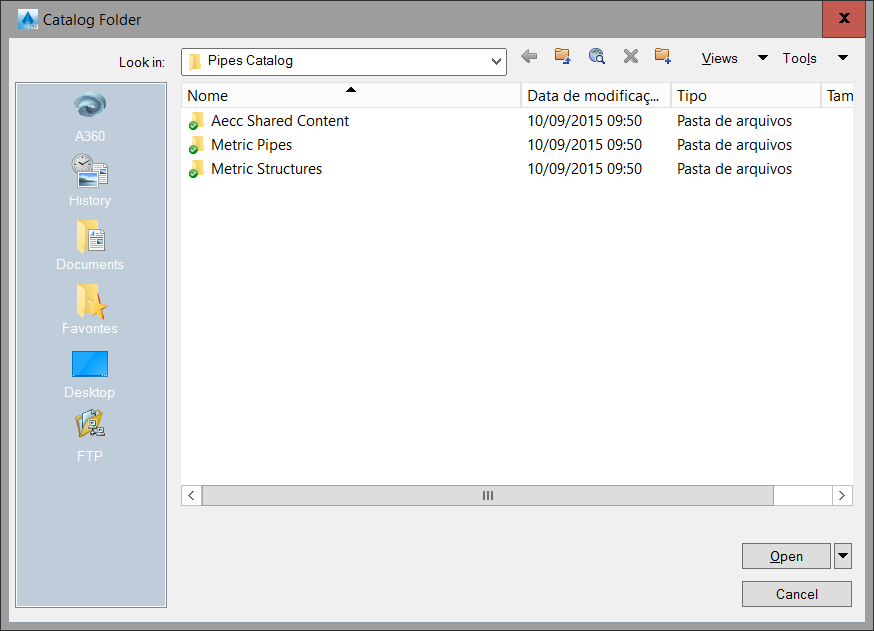Screen dimensions: 874x631
Task: Click the Open button
Action: click(x=786, y=556)
